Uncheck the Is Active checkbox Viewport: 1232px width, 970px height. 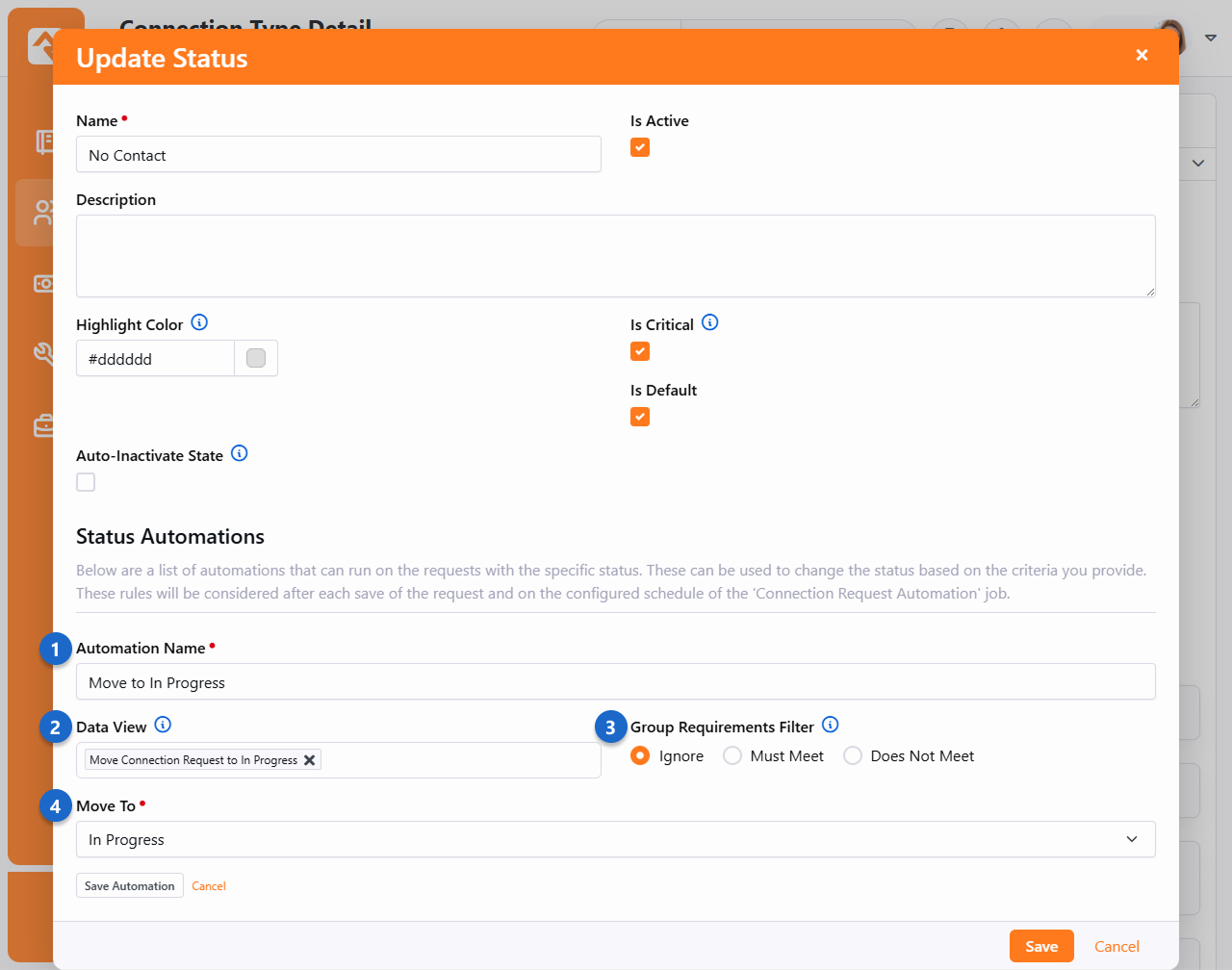pyautogui.click(x=640, y=147)
